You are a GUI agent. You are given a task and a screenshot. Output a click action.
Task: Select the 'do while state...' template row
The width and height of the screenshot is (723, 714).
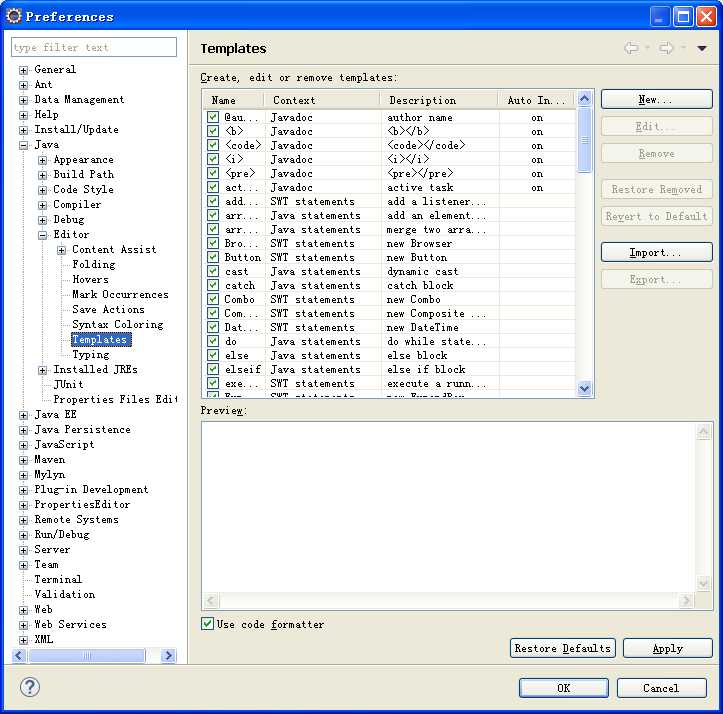tap(390, 341)
